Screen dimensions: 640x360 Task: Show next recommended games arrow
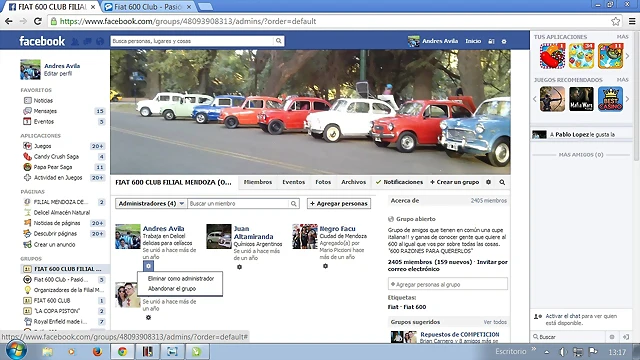click(x=628, y=99)
